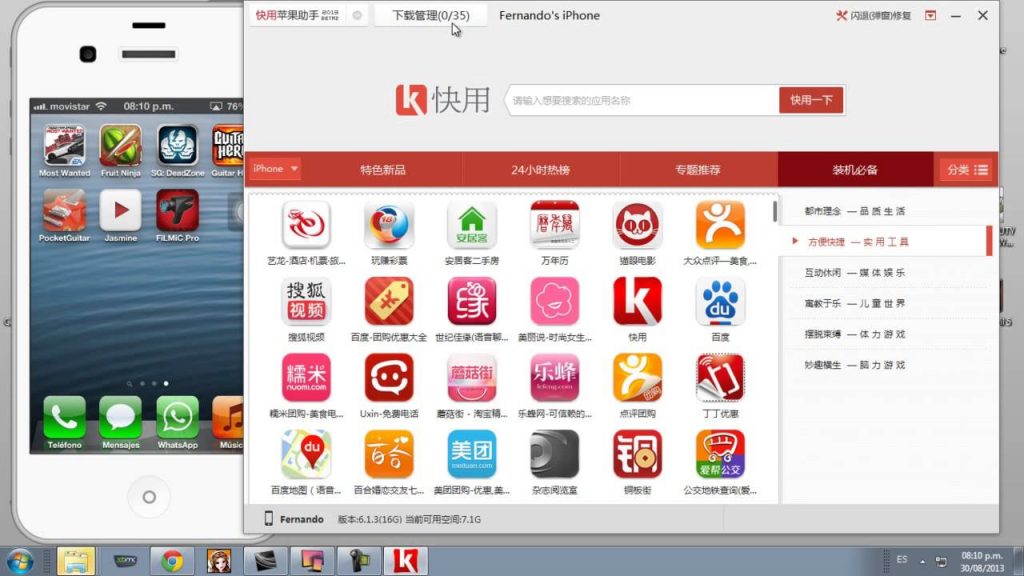Open Chrome from the Windows taskbar
1024x576 pixels.
click(172, 561)
